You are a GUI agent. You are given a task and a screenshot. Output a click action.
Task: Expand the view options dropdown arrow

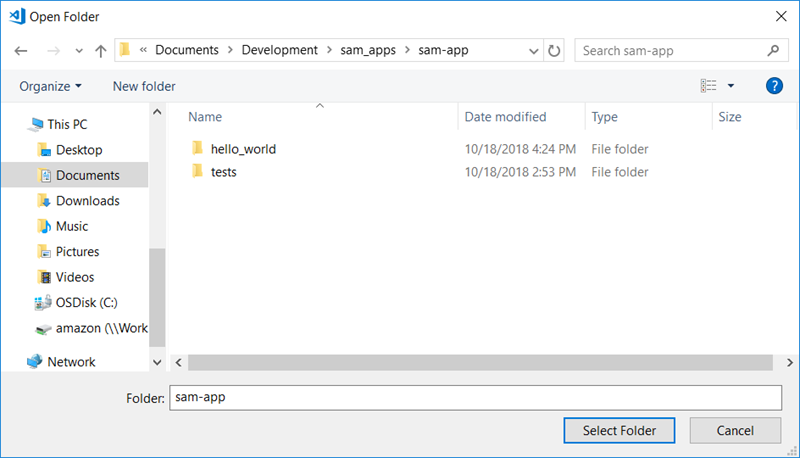click(x=731, y=86)
